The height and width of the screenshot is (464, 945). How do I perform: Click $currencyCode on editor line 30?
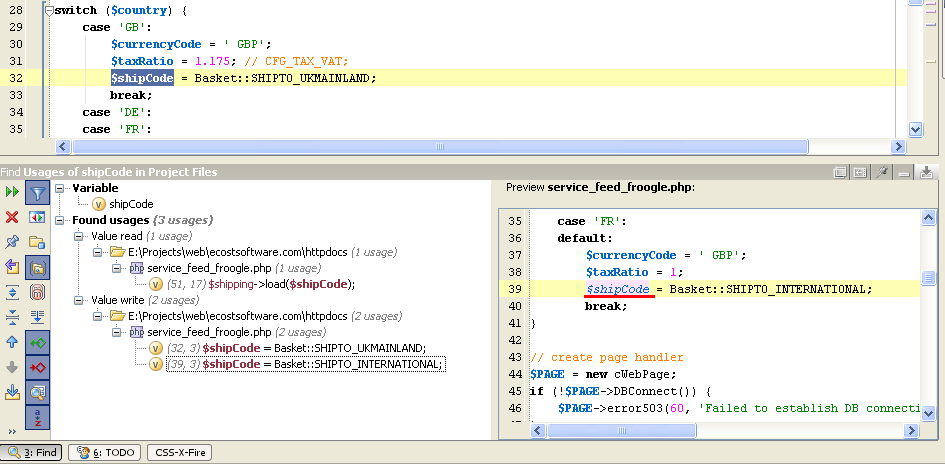click(x=156, y=44)
